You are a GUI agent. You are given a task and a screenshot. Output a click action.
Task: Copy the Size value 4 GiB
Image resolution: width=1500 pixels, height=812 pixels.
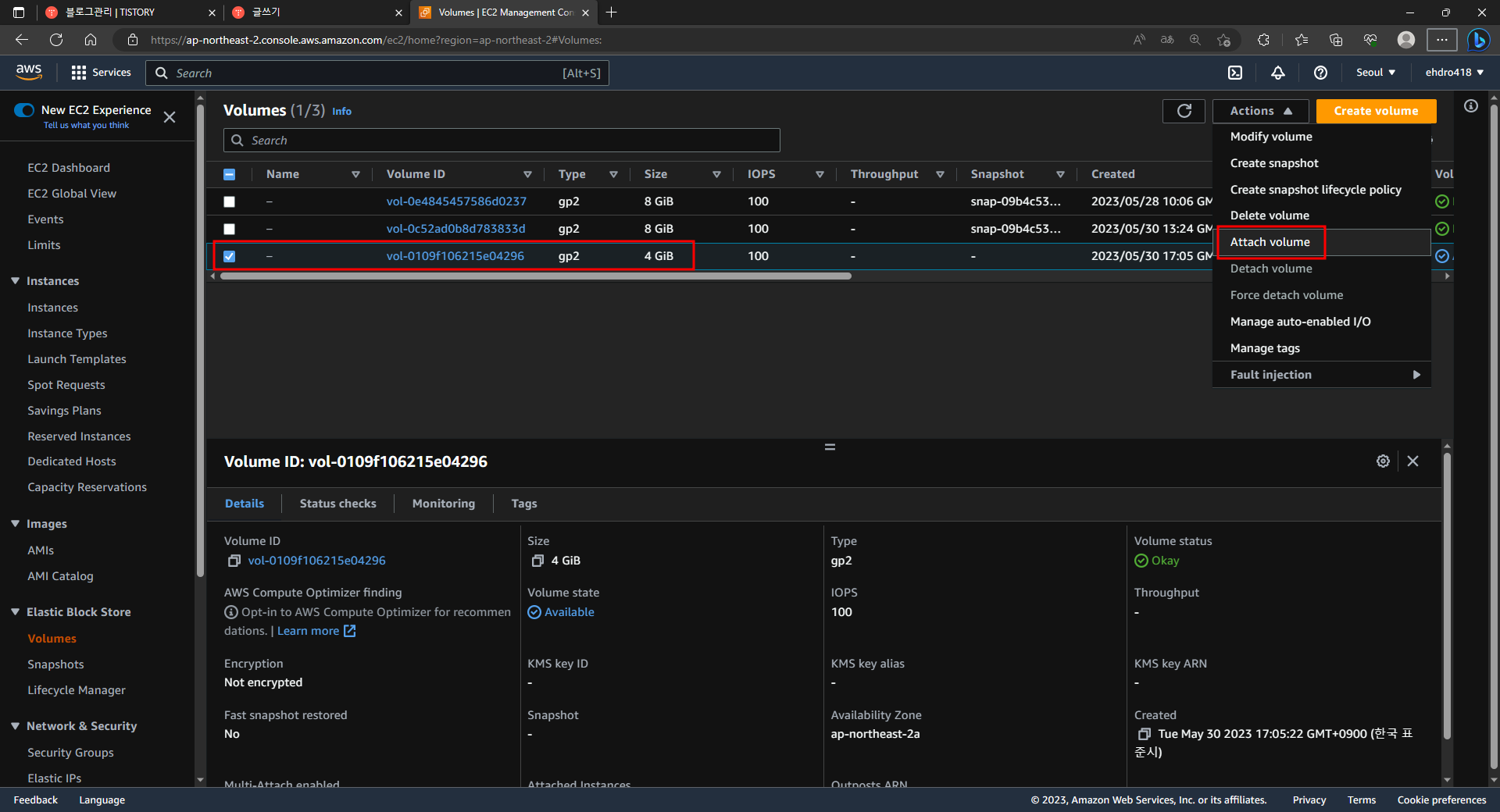pyautogui.click(x=537, y=561)
